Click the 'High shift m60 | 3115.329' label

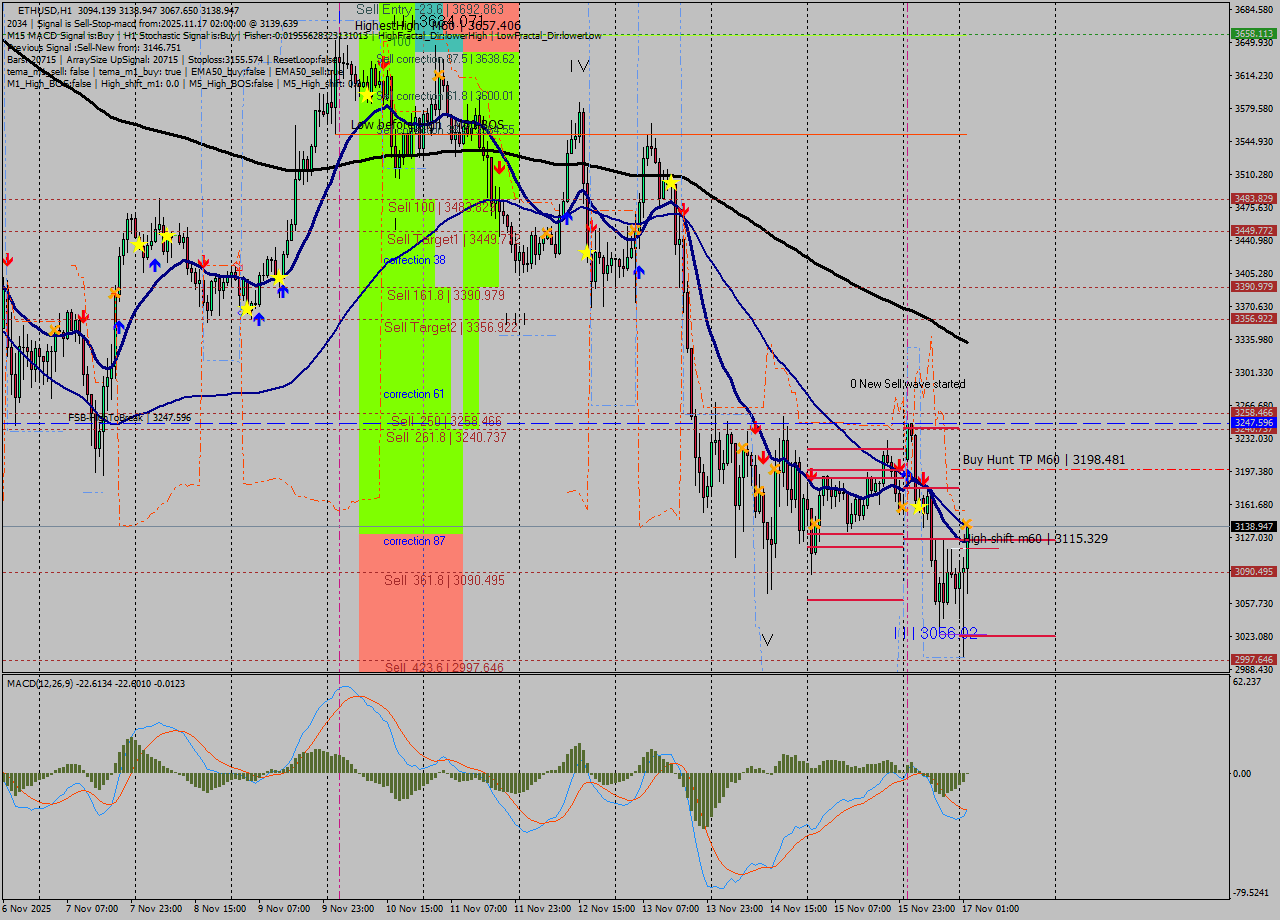[1035, 539]
